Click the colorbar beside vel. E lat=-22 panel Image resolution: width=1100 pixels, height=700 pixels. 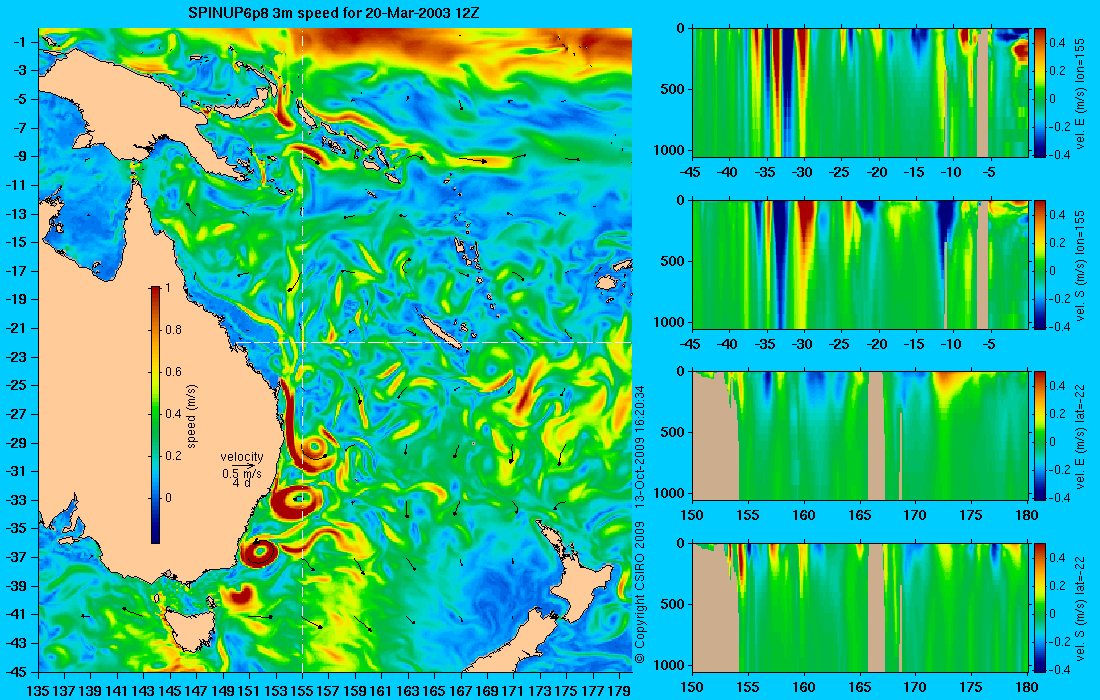tap(1039, 436)
